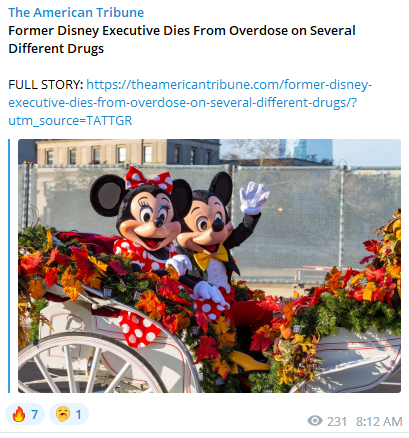Toggle the yawning reaction count 1
409x438 pixels.
tap(78, 414)
